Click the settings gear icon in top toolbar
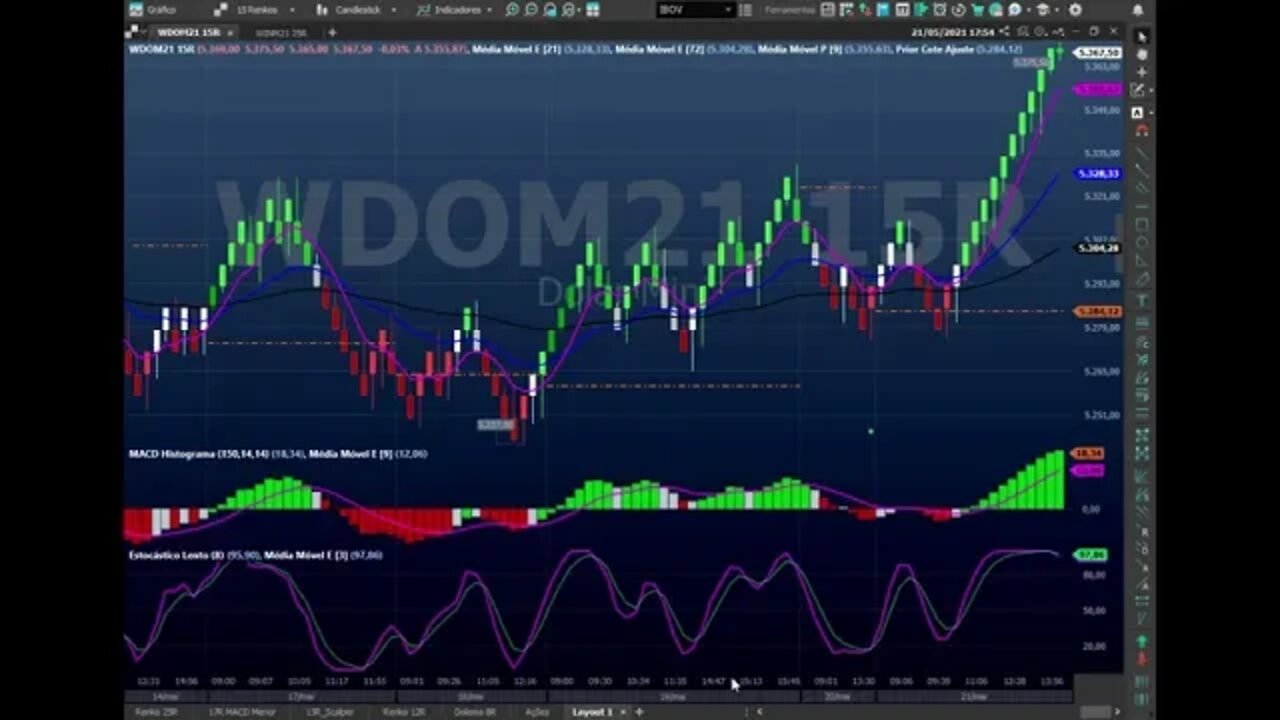 pyautogui.click(x=1075, y=9)
